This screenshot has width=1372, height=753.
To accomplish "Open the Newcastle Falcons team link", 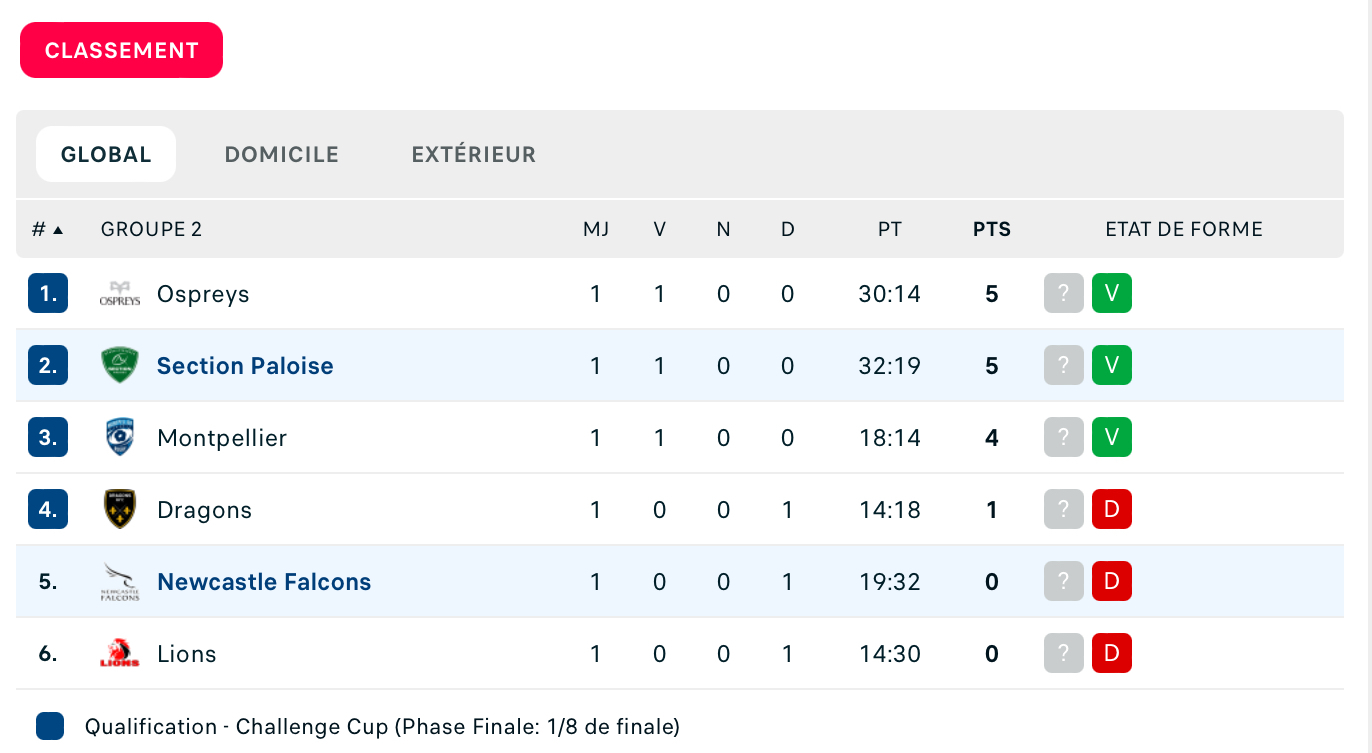I will (264, 582).
